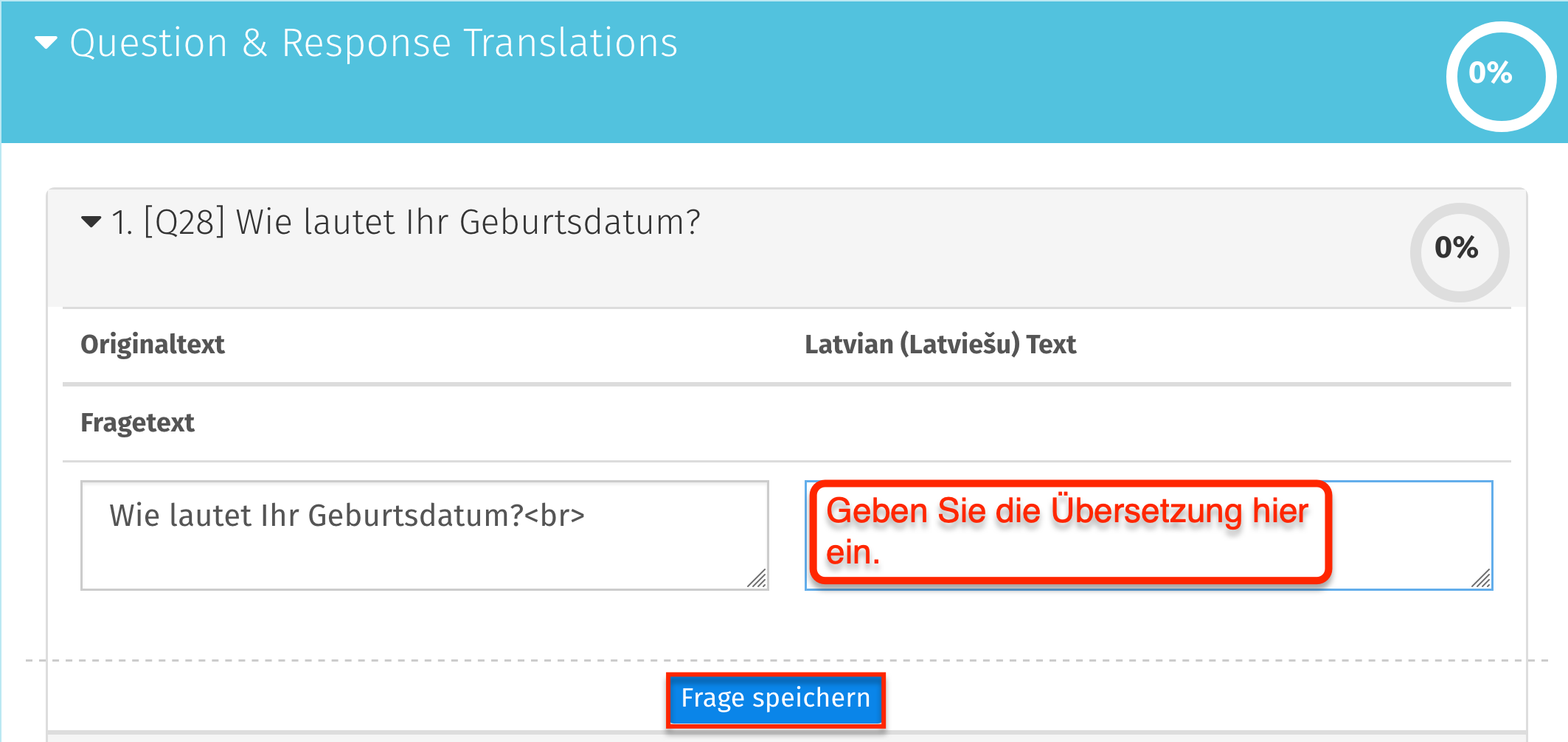Viewport: 1568px width, 742px height.
Task: Select the downward chevron before the panel title
Action: point(44,43)
